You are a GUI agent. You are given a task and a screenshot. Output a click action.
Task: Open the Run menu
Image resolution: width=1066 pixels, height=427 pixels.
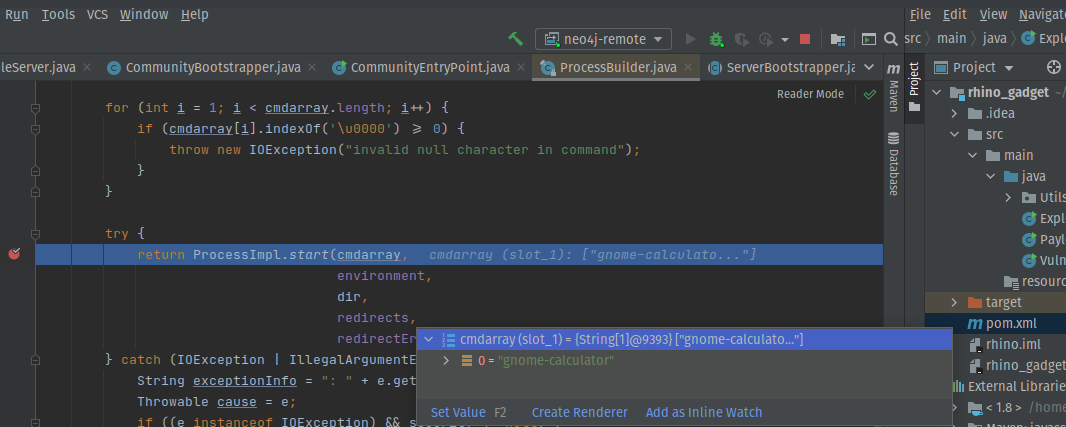17,14
